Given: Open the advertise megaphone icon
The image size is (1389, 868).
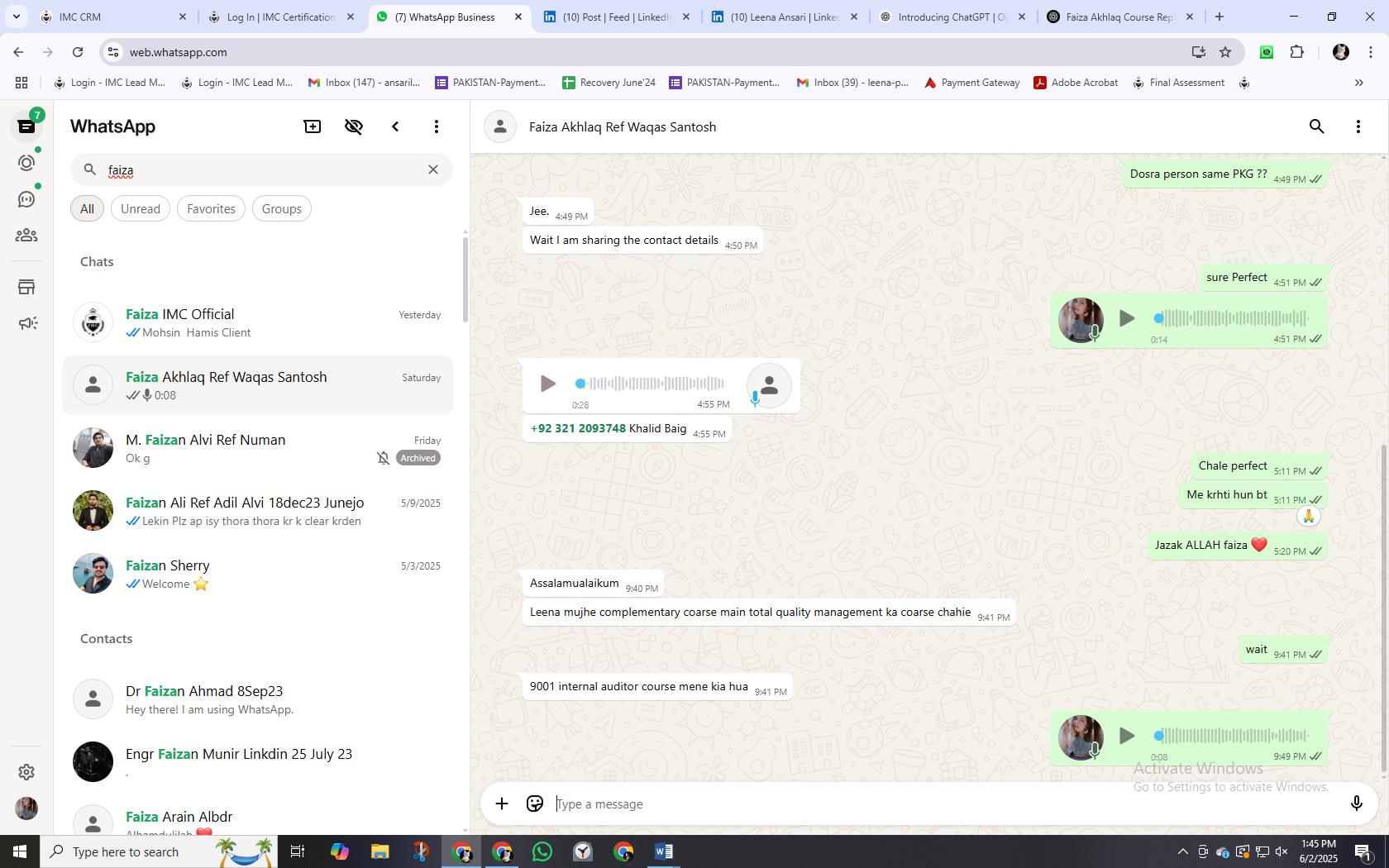Looking at the screenshot, I should (26, 323).
